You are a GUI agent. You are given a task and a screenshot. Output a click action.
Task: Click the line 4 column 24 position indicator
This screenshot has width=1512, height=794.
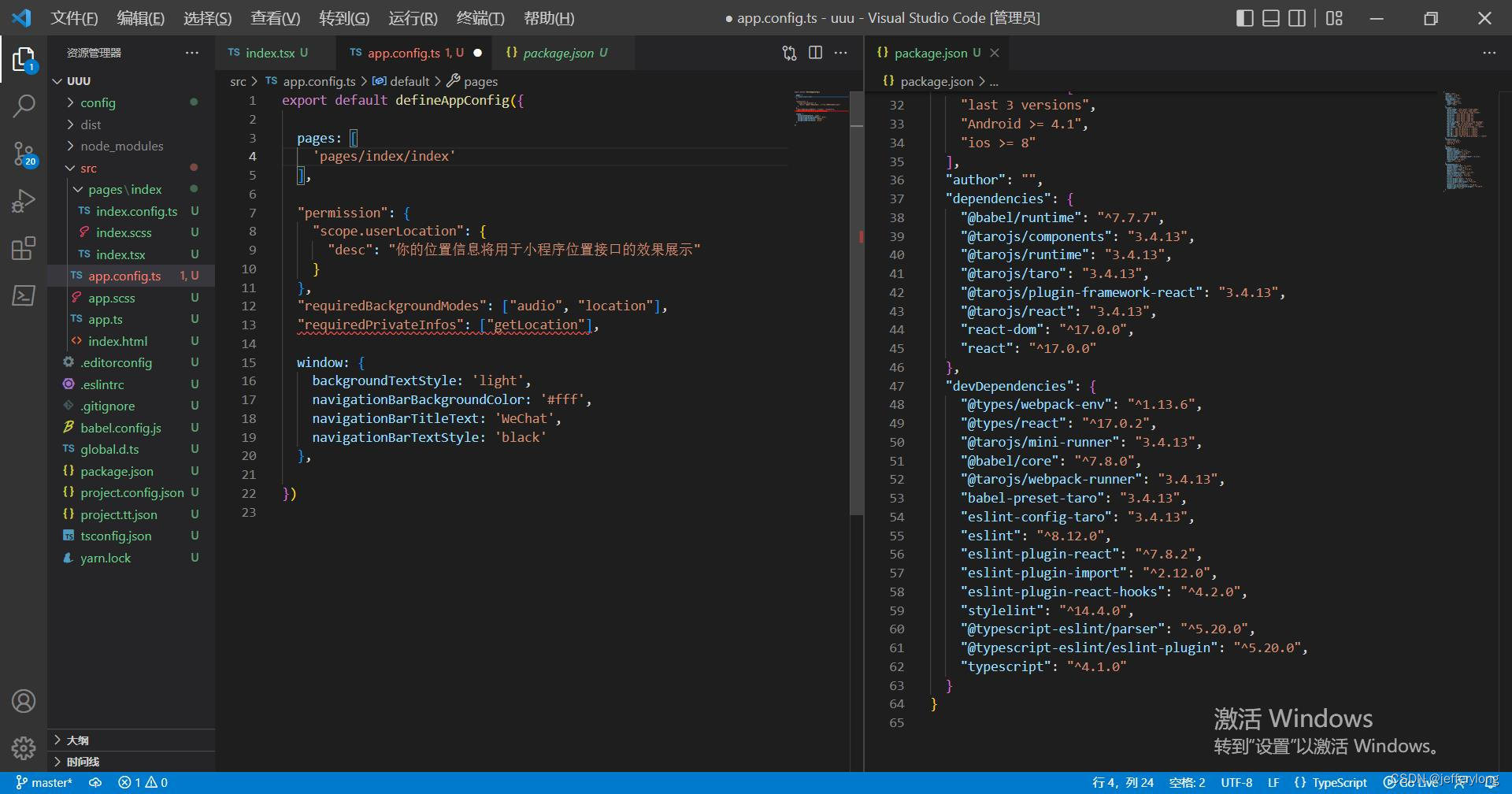click(1123, 782)
